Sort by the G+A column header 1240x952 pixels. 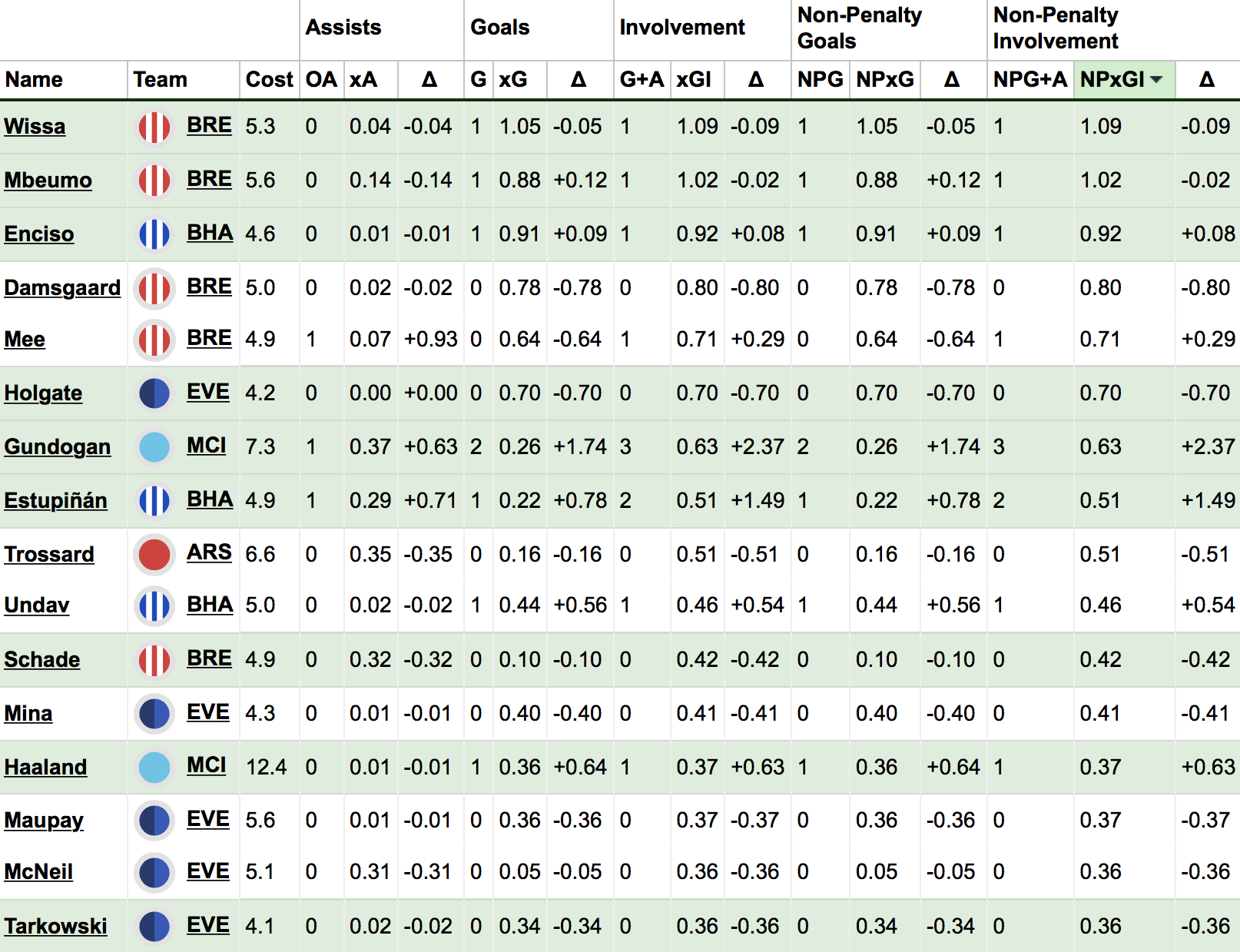(642, 80)
